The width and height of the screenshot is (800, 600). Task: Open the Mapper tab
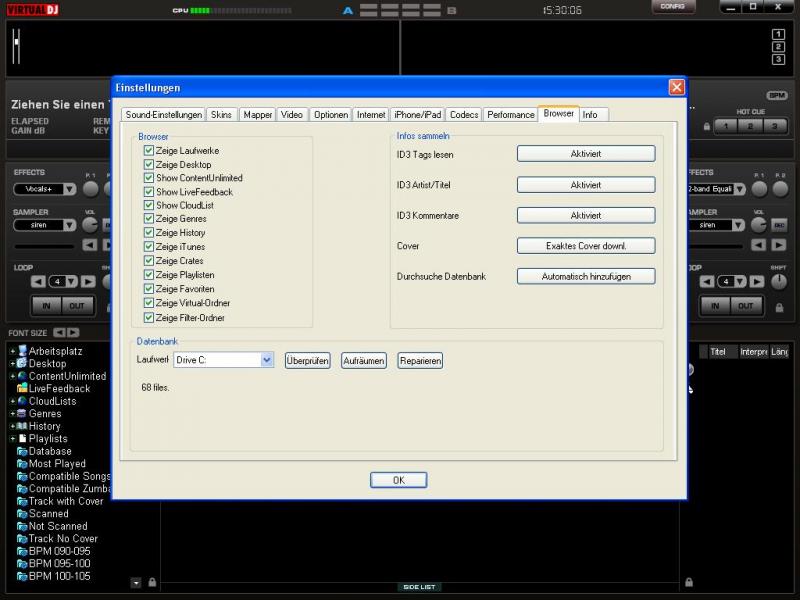click(x=258, y=115)
